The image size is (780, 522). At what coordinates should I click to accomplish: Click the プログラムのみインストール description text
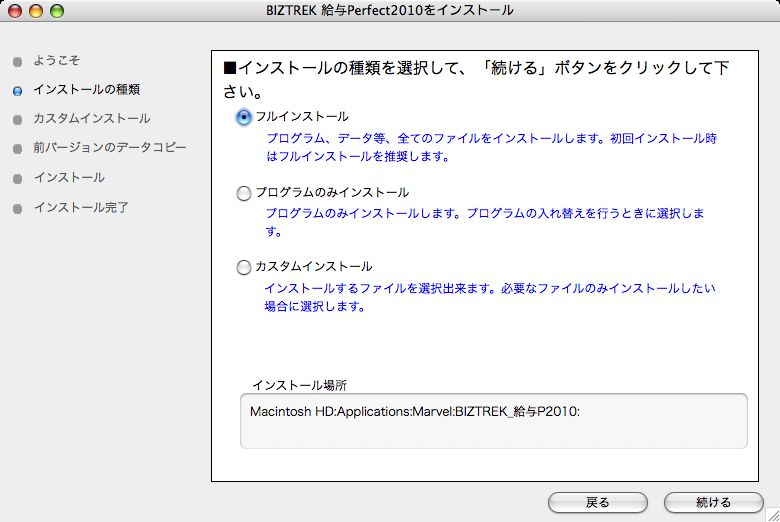tap(485, 222)
